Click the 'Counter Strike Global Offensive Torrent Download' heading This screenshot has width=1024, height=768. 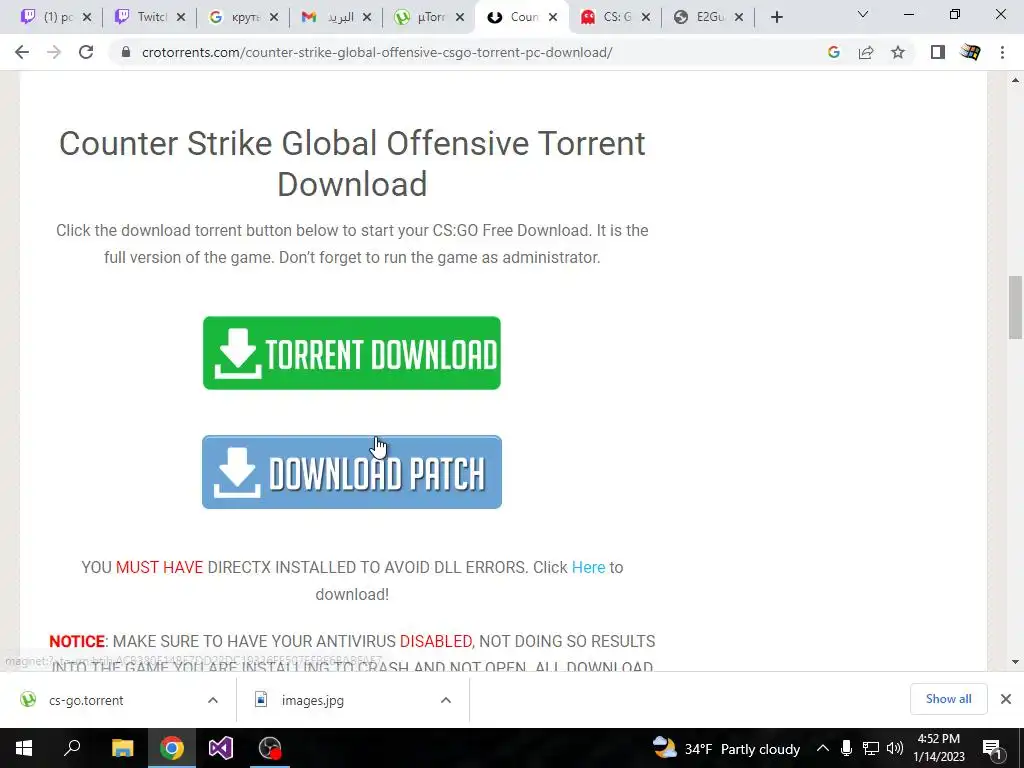tap(352, 163)
